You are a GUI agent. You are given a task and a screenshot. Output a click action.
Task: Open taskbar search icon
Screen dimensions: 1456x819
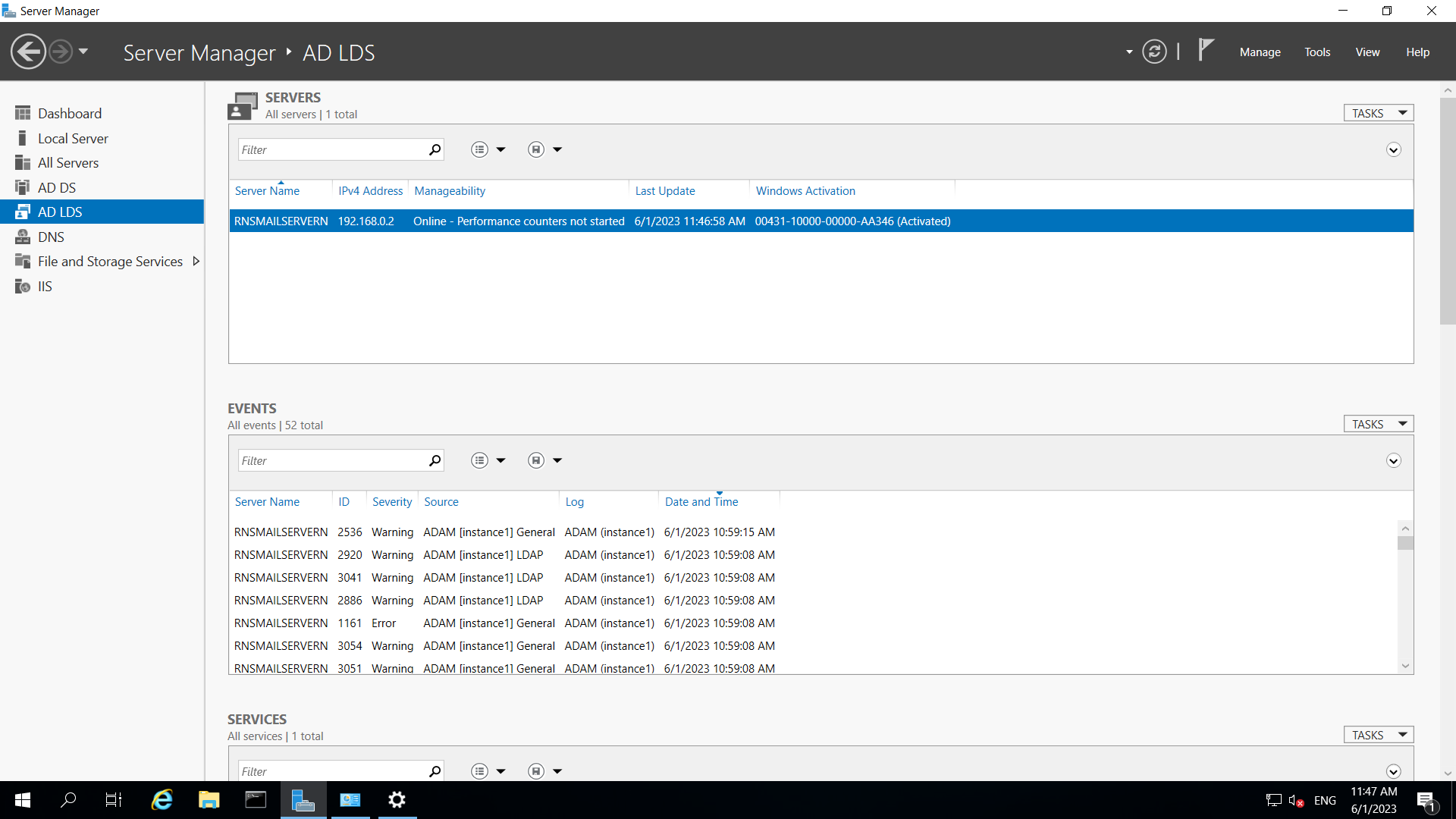(x=68, y=800)
